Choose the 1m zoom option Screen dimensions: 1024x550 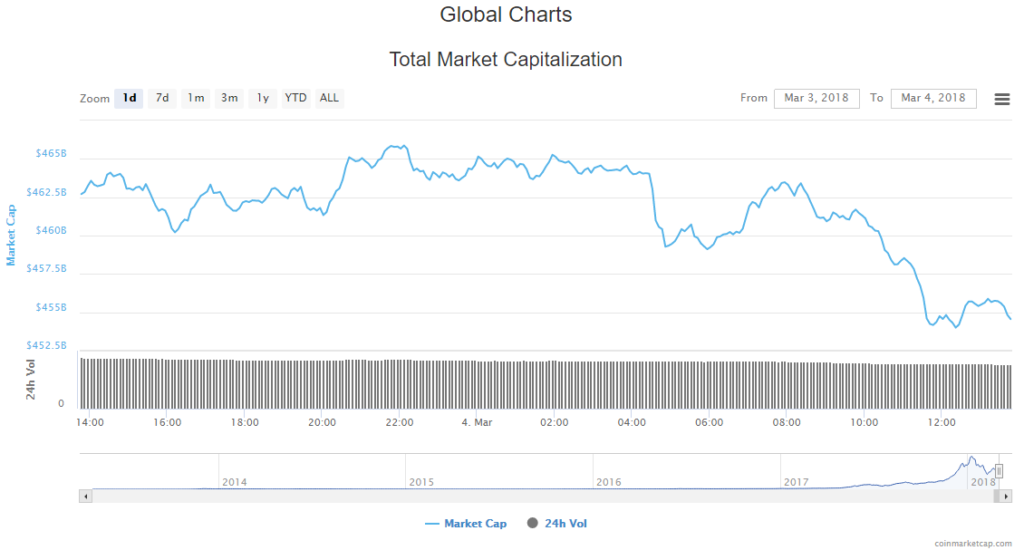pos(196,98)
